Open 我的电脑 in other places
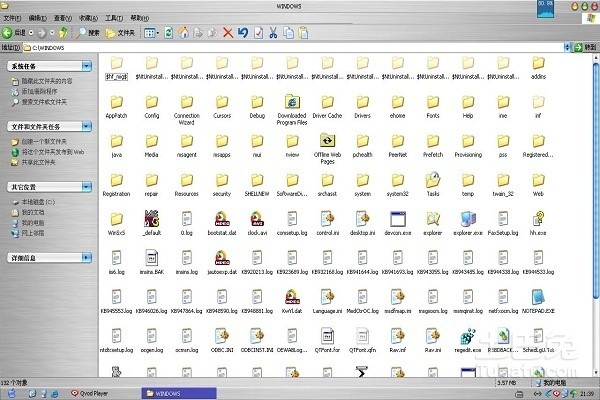Image resolution: width=600 pixels, height=400 pixels. pos(33,222)
